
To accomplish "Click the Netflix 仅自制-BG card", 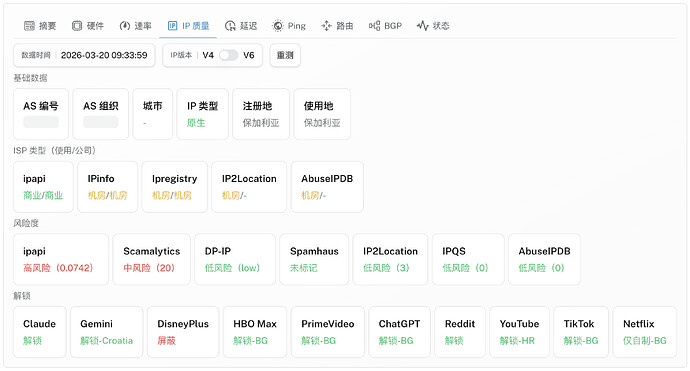I will click(645, 332).
